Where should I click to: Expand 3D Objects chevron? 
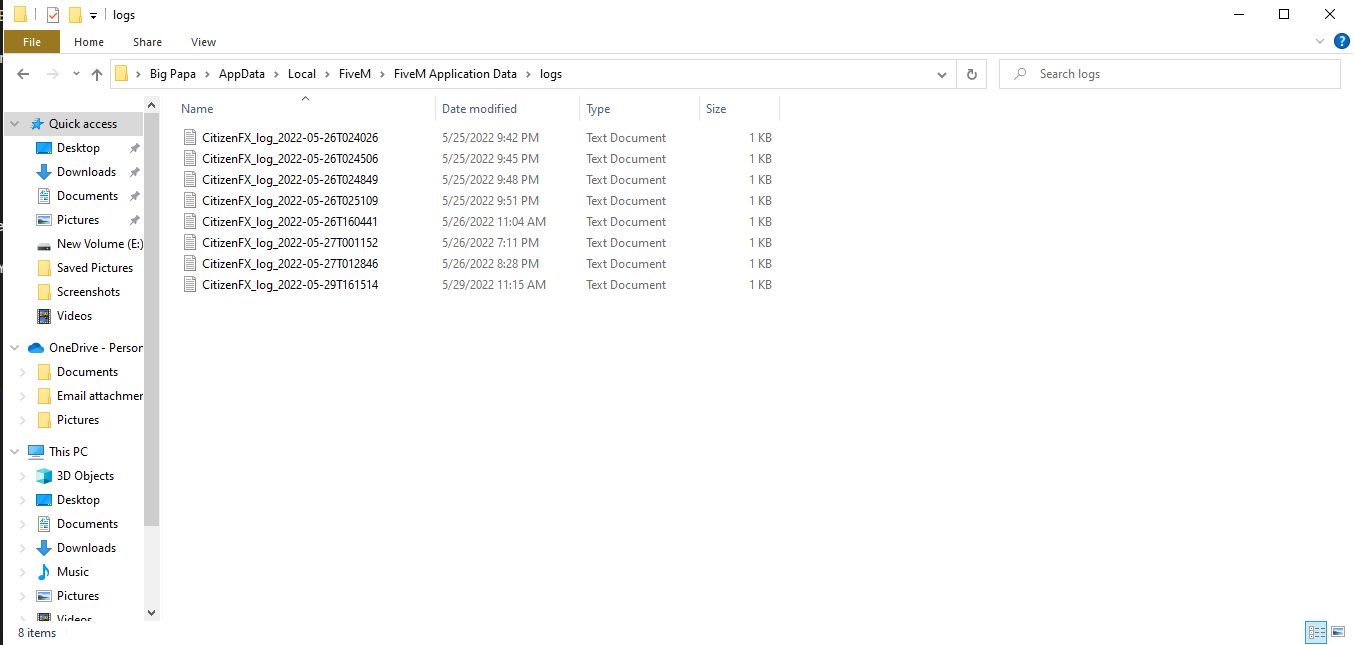[x=23, y=476]
